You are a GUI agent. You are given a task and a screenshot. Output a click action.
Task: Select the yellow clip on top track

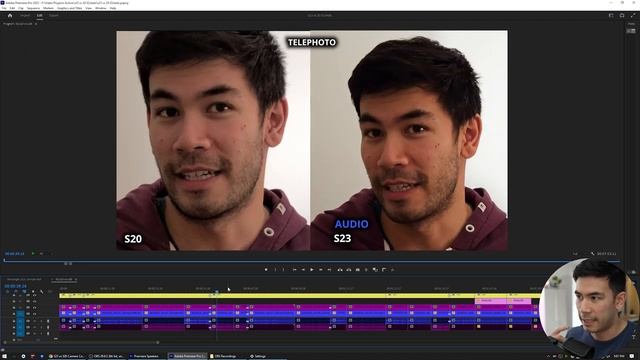coord(301,295)
